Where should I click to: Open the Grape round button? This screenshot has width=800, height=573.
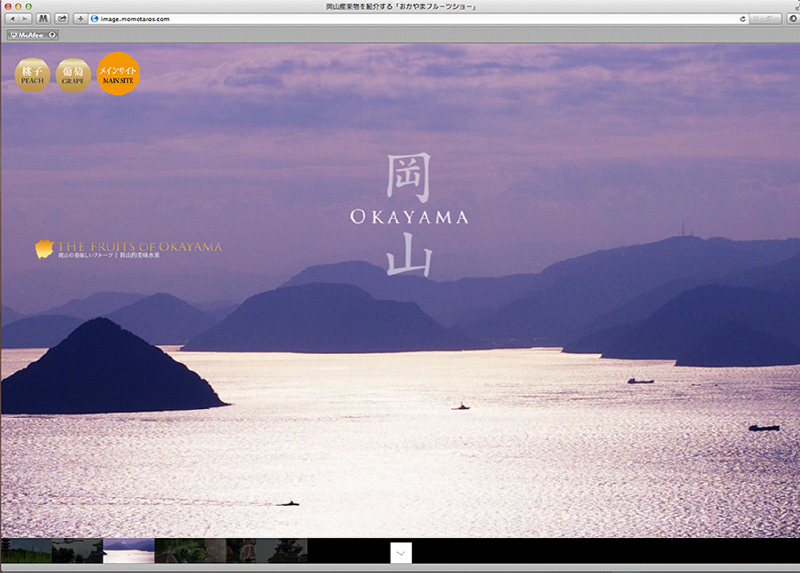[73, 75]
